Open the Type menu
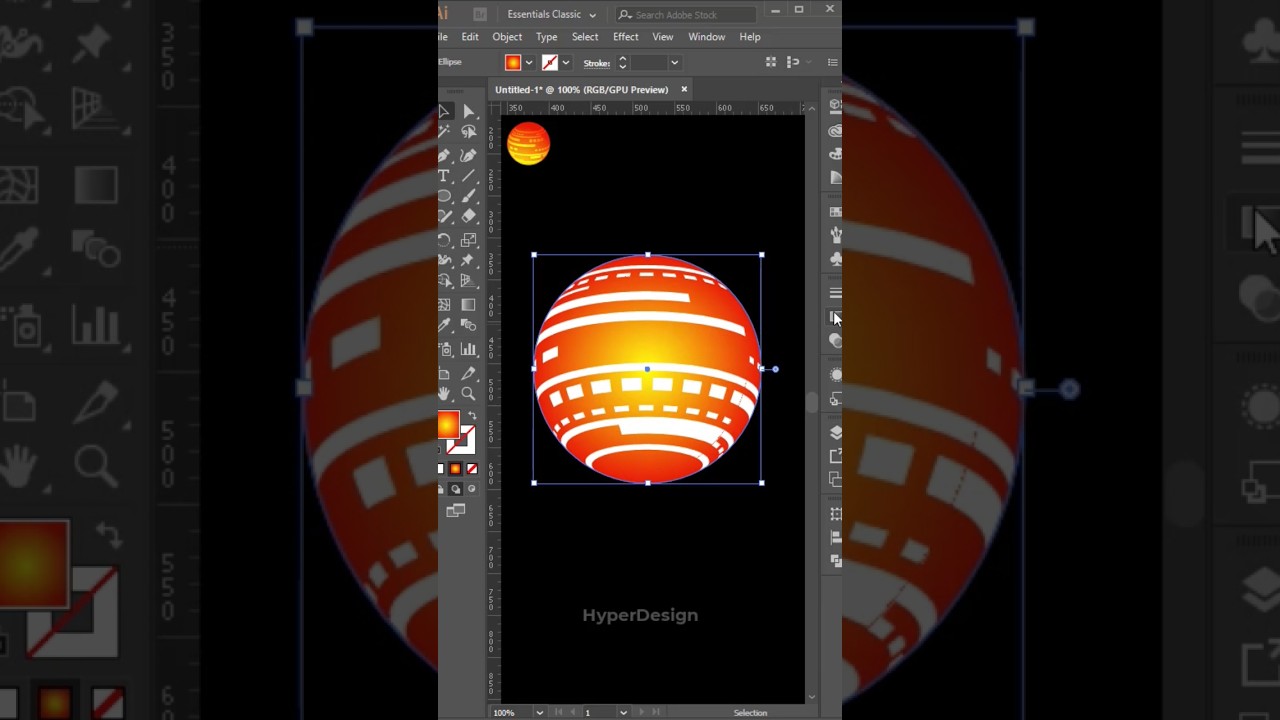The image size is (1280, 720). tap(547, 37)
